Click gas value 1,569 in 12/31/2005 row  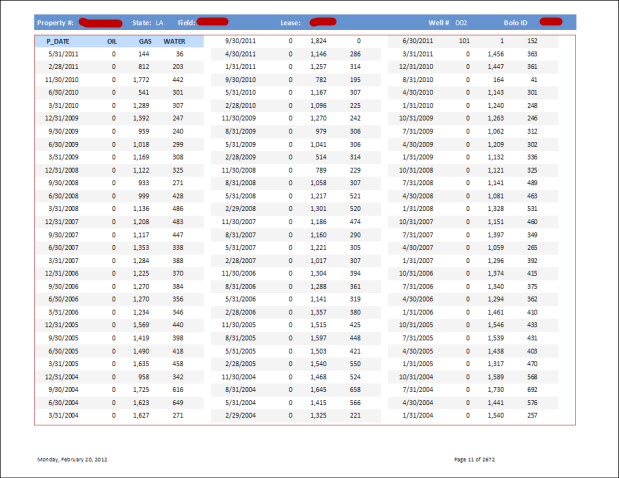click(141, 325)
